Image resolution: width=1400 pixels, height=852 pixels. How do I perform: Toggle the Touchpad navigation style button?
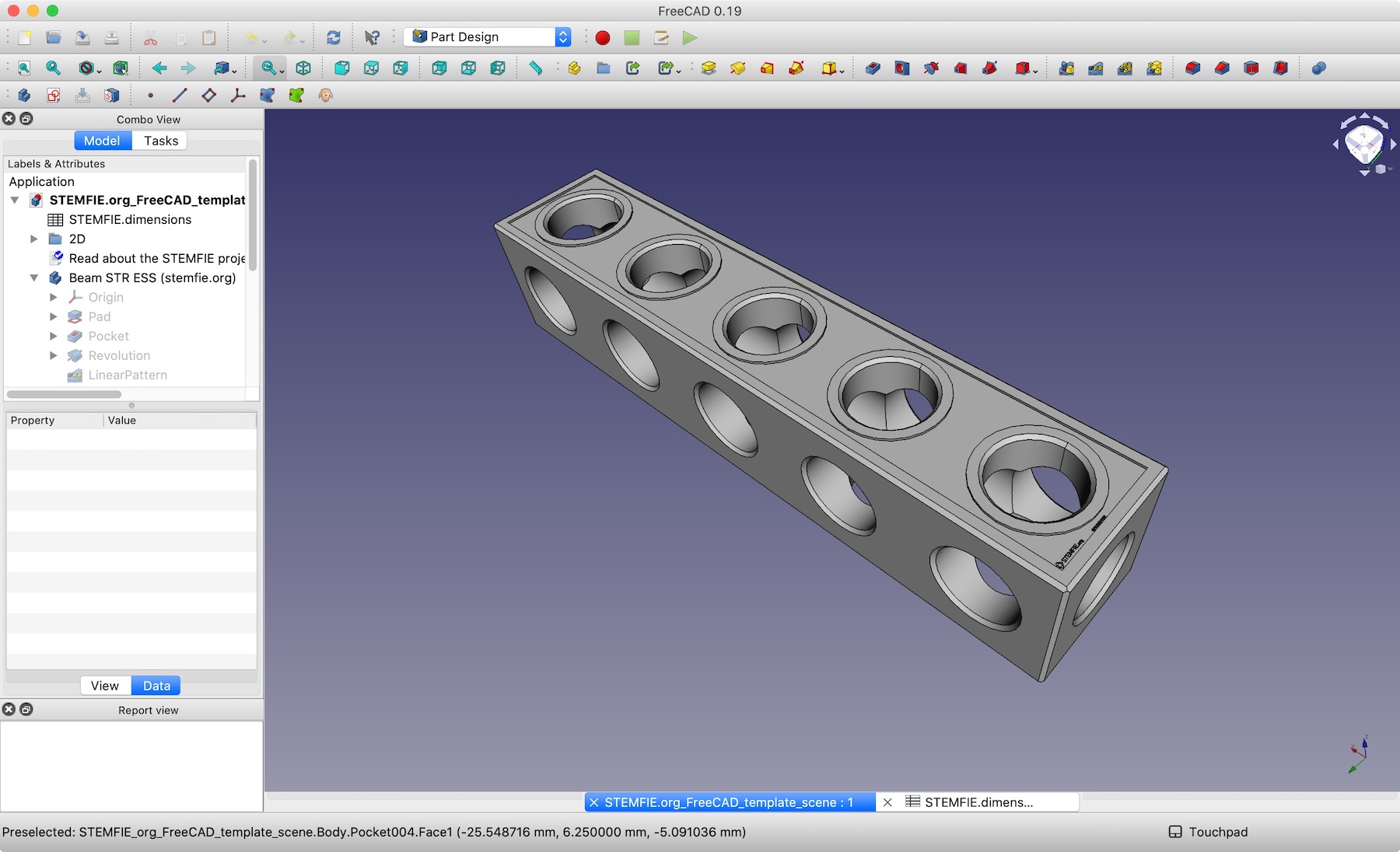pyautogui.click(x=1208, y=832)
